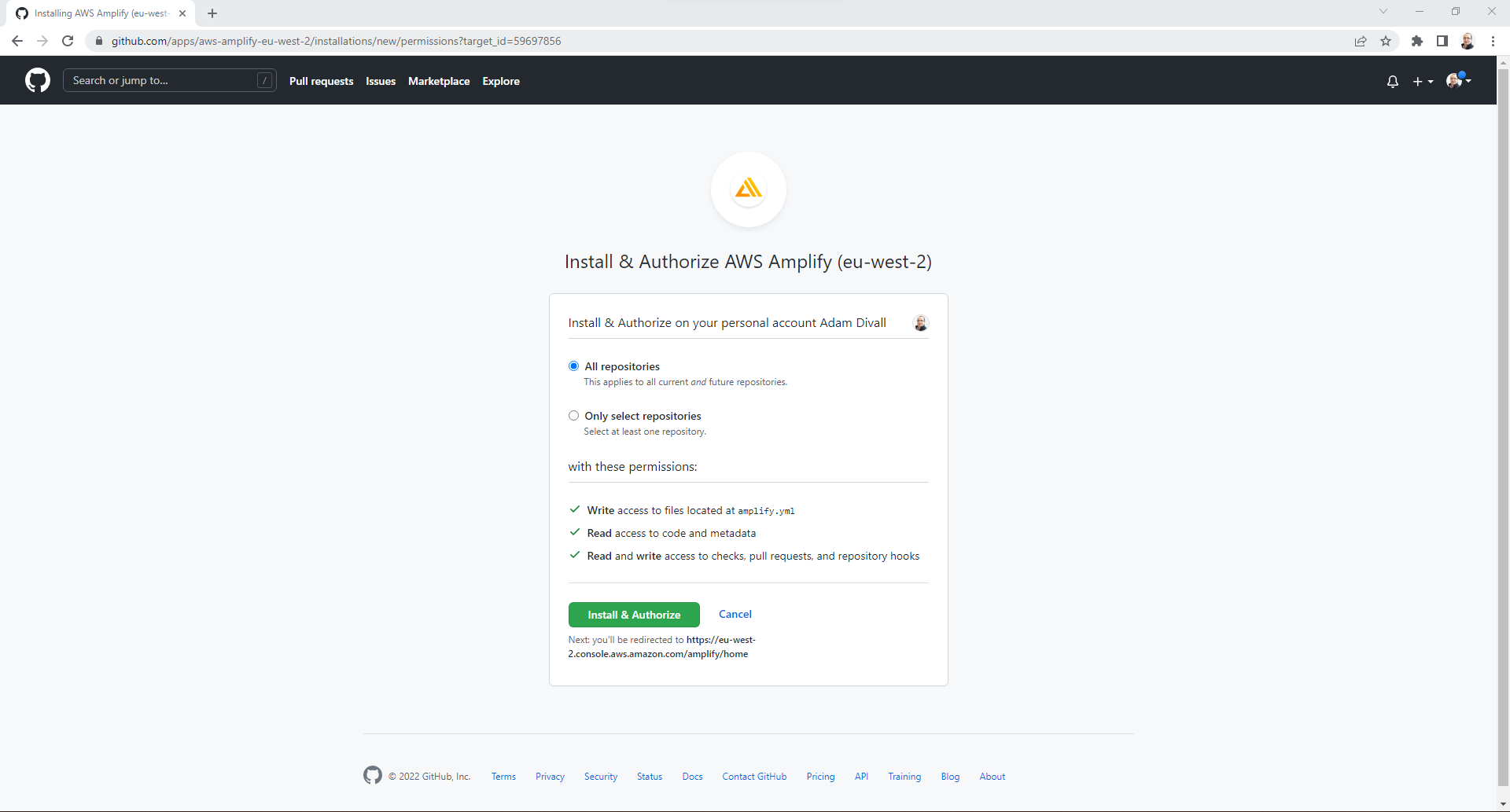Go to Pull requests in navigation
The image size is (1510, 812).
321,81
